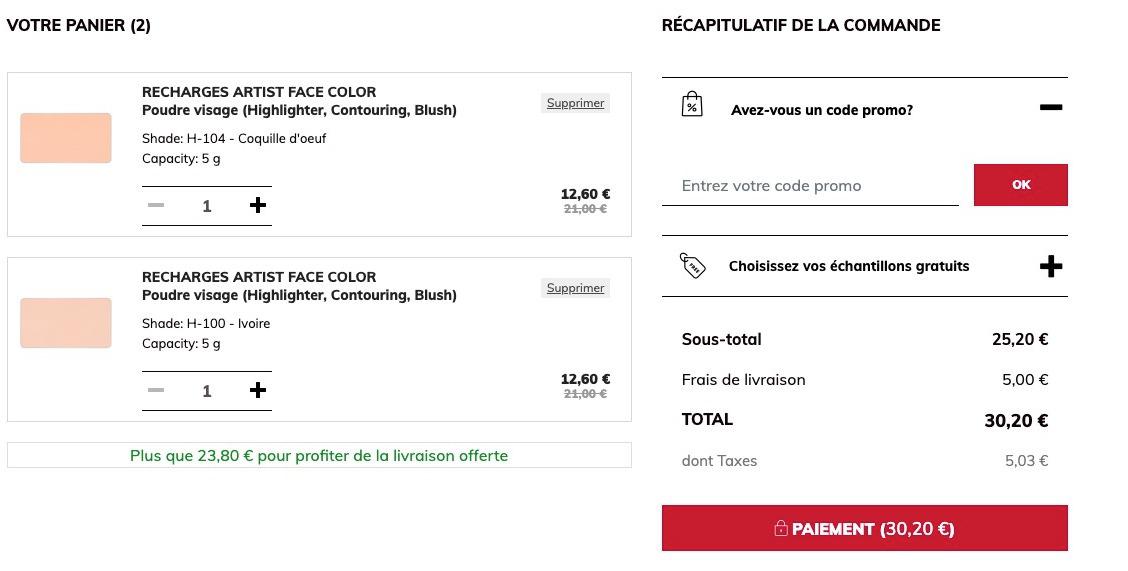Image resolution: width=1128 pixels, height=571 pixels.
Task: Click the free samples tag icon
Action: coord(693,265)
